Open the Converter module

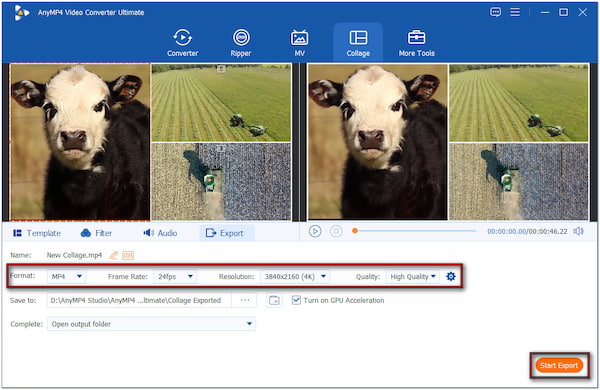pyautogui.click(x=183, y=43)
